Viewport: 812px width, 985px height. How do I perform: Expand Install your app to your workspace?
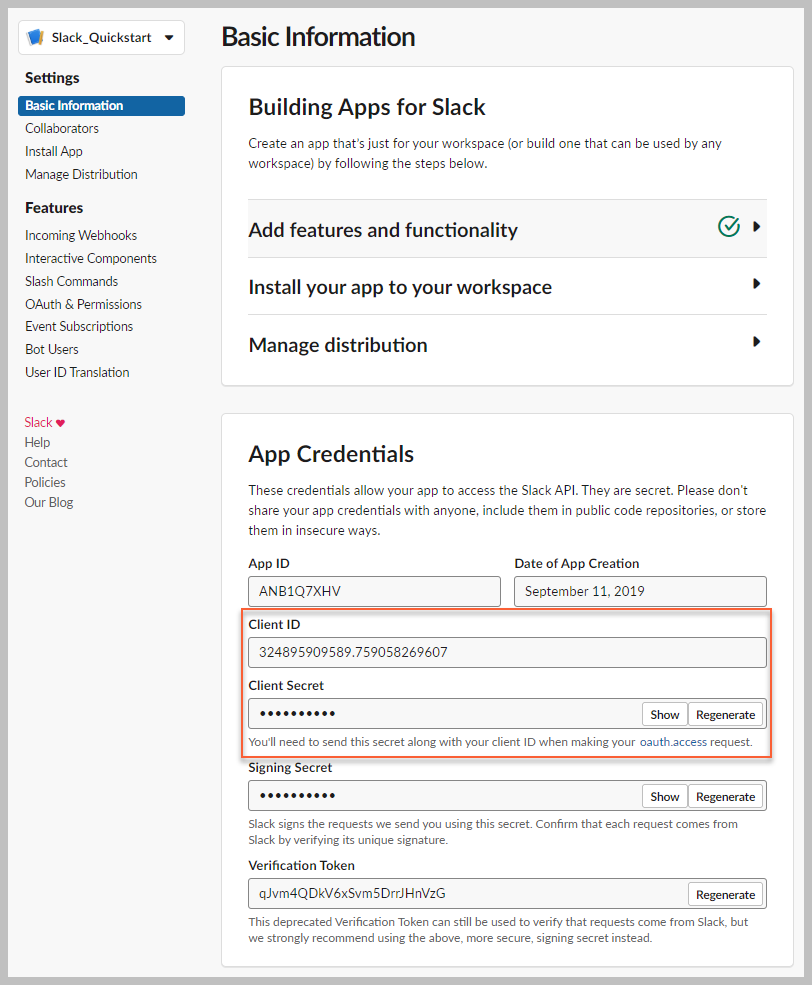pyautogui.click(x=507, y=287)
